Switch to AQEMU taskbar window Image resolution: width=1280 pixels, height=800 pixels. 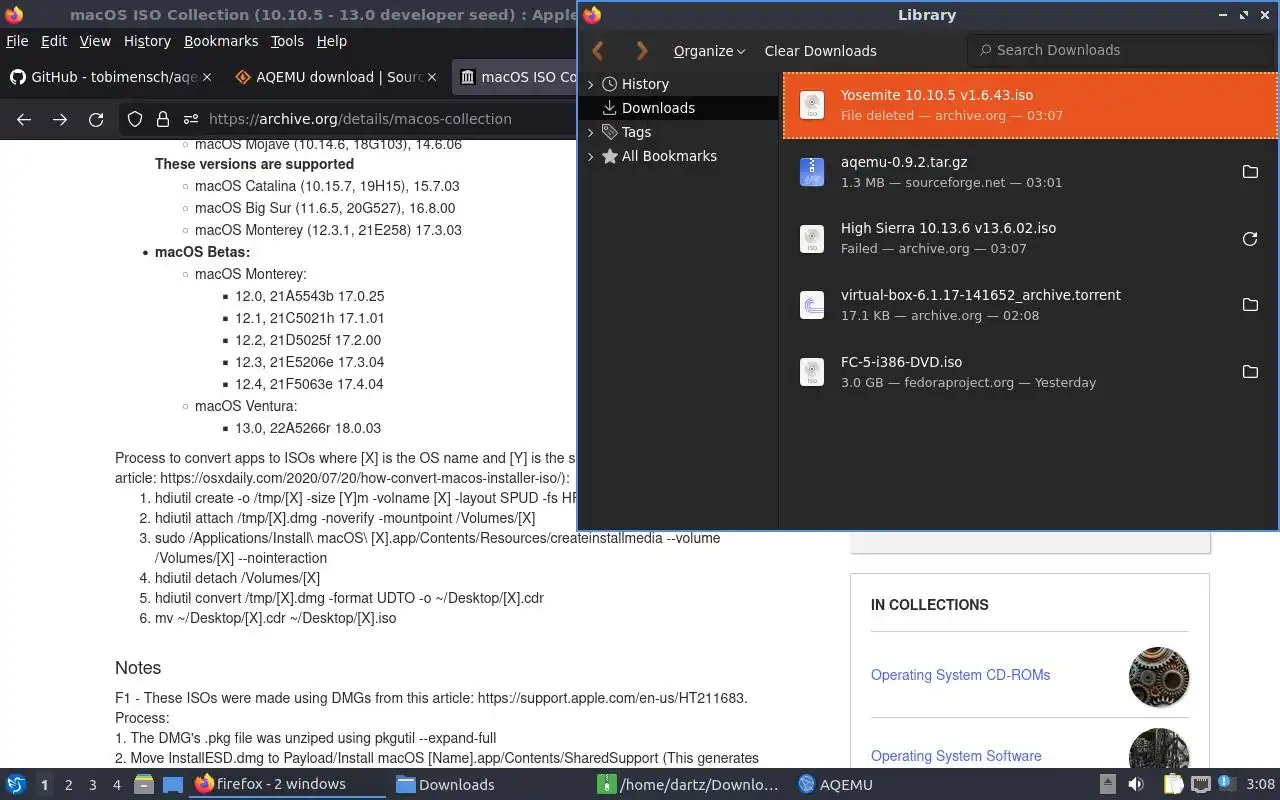tap(888, 785)
